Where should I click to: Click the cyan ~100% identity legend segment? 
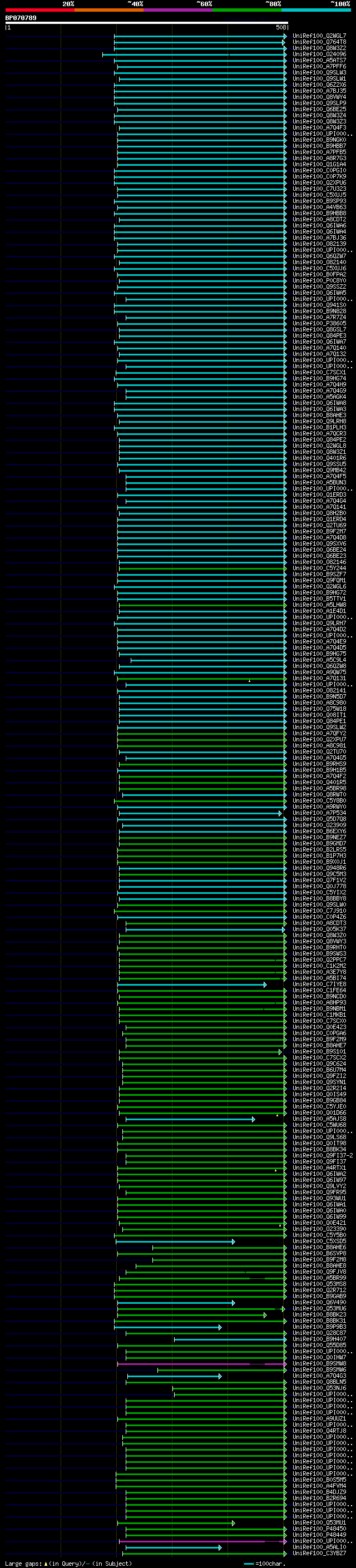(x=316, y=10)
